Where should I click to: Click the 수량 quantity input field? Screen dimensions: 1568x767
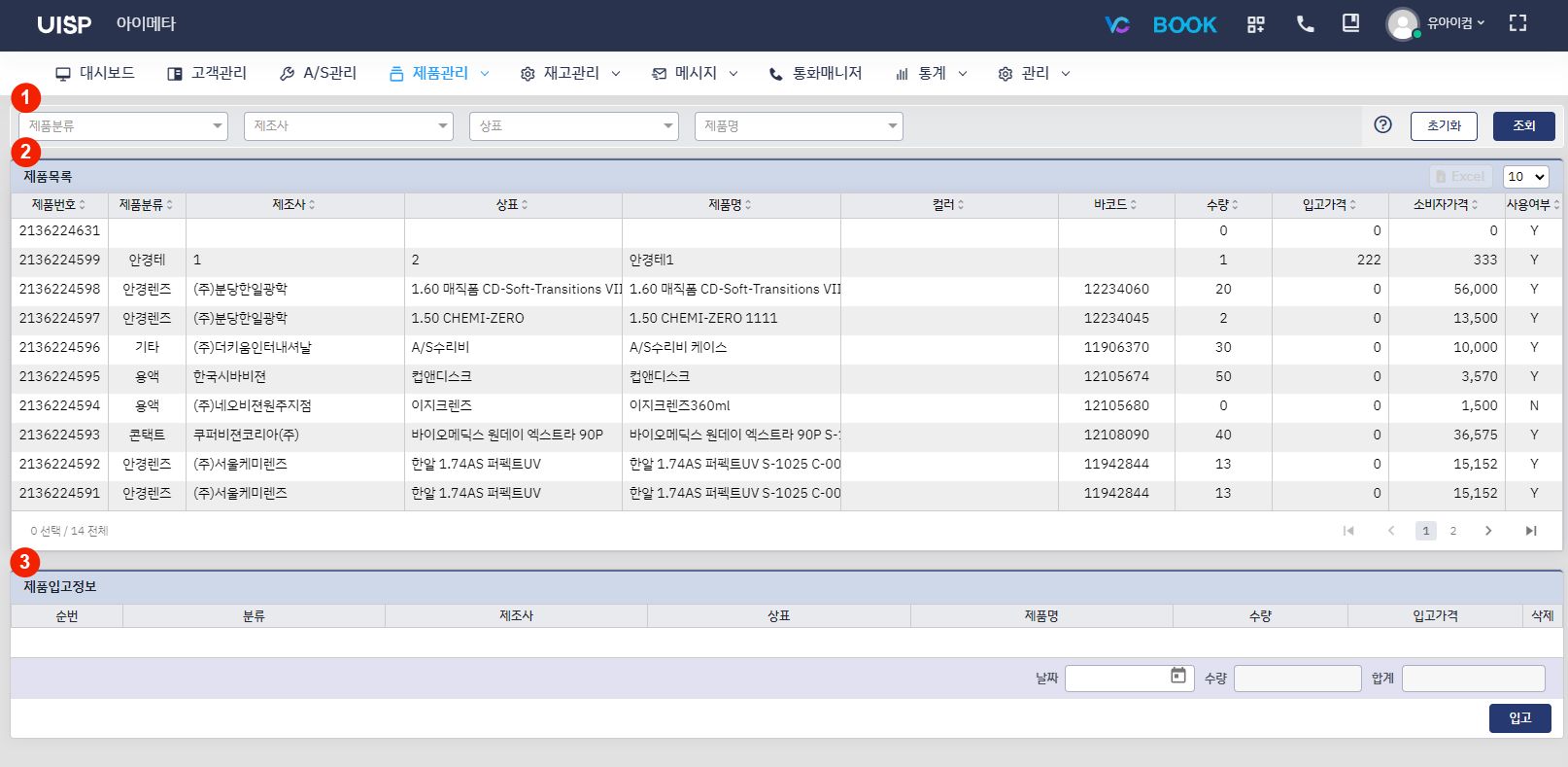[x=1298, y=679]
